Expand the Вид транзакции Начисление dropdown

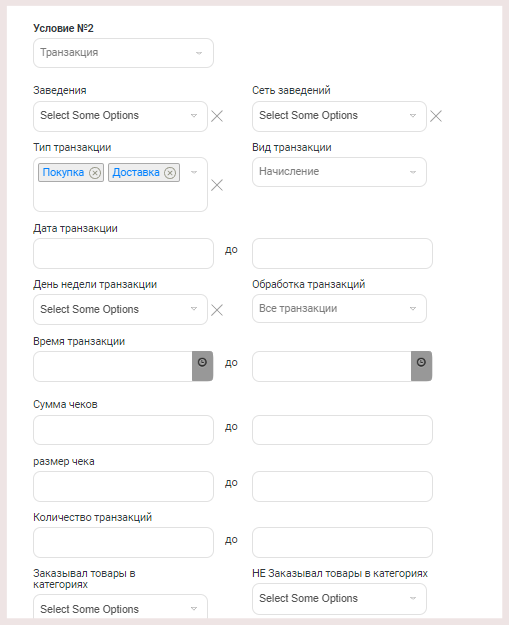point(339,172)
